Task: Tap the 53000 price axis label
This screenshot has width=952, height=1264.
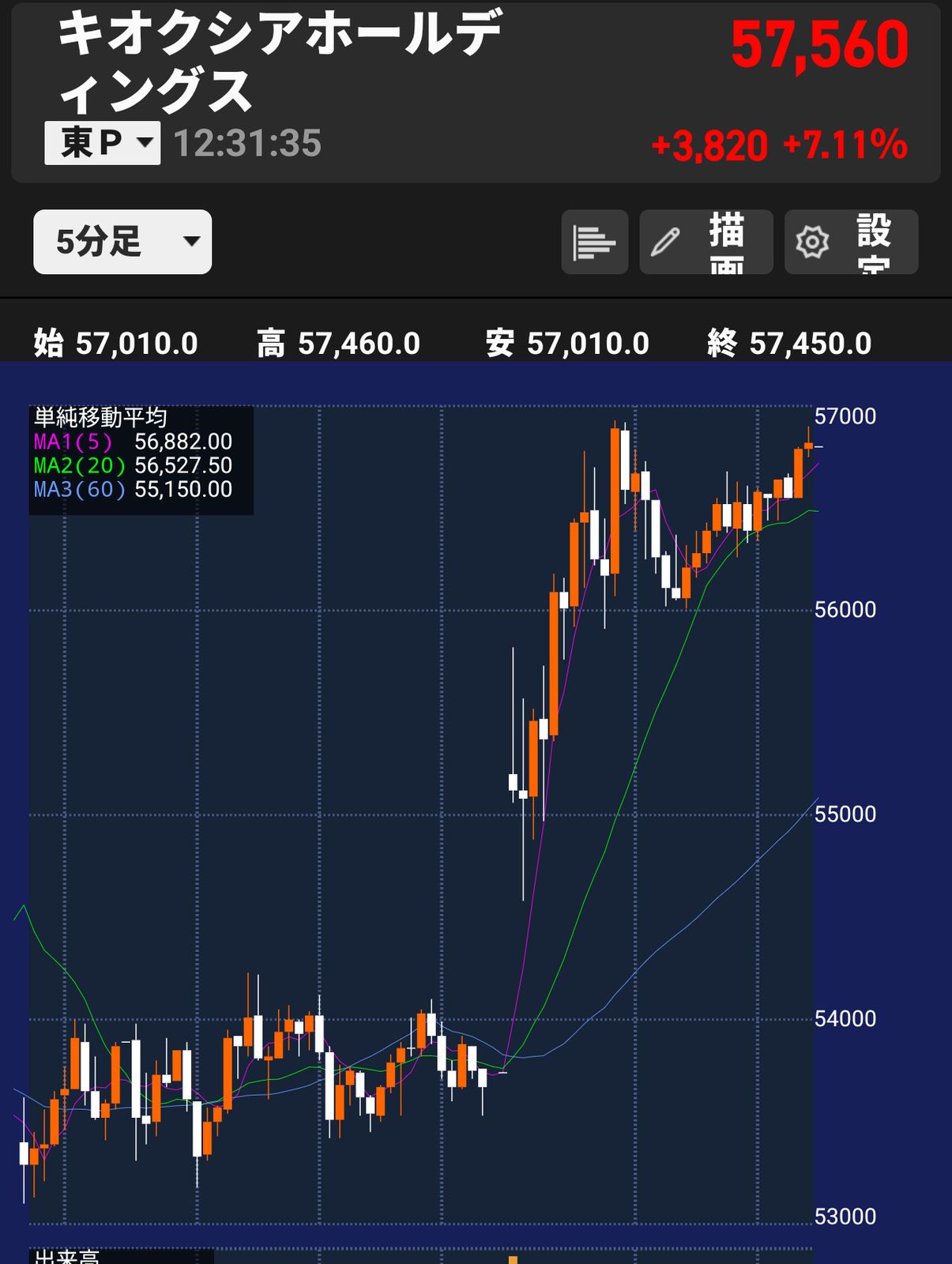Action: pyautogui.click(x=845, y=1217)
